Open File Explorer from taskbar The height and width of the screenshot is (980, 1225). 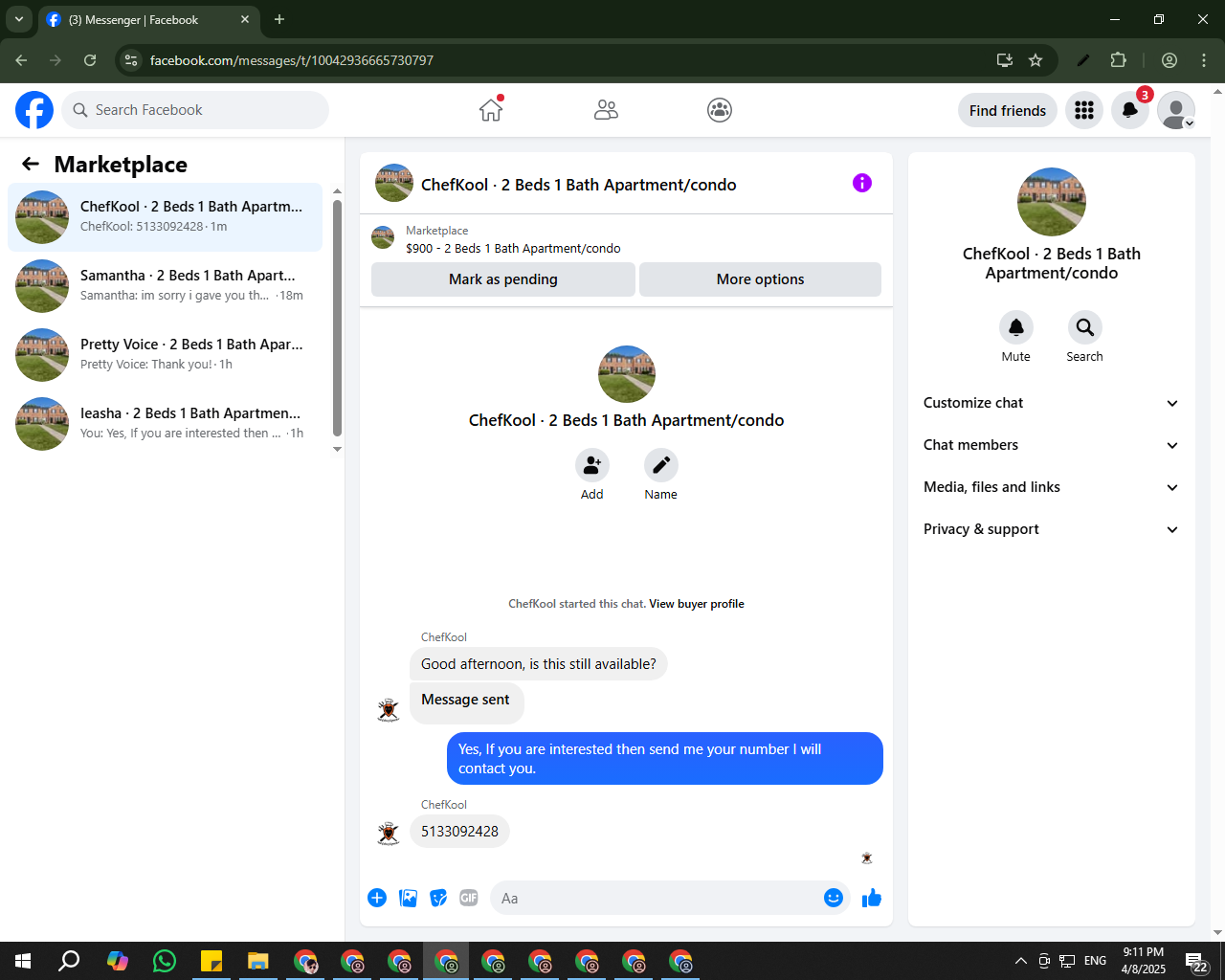[x=258, y=961]
